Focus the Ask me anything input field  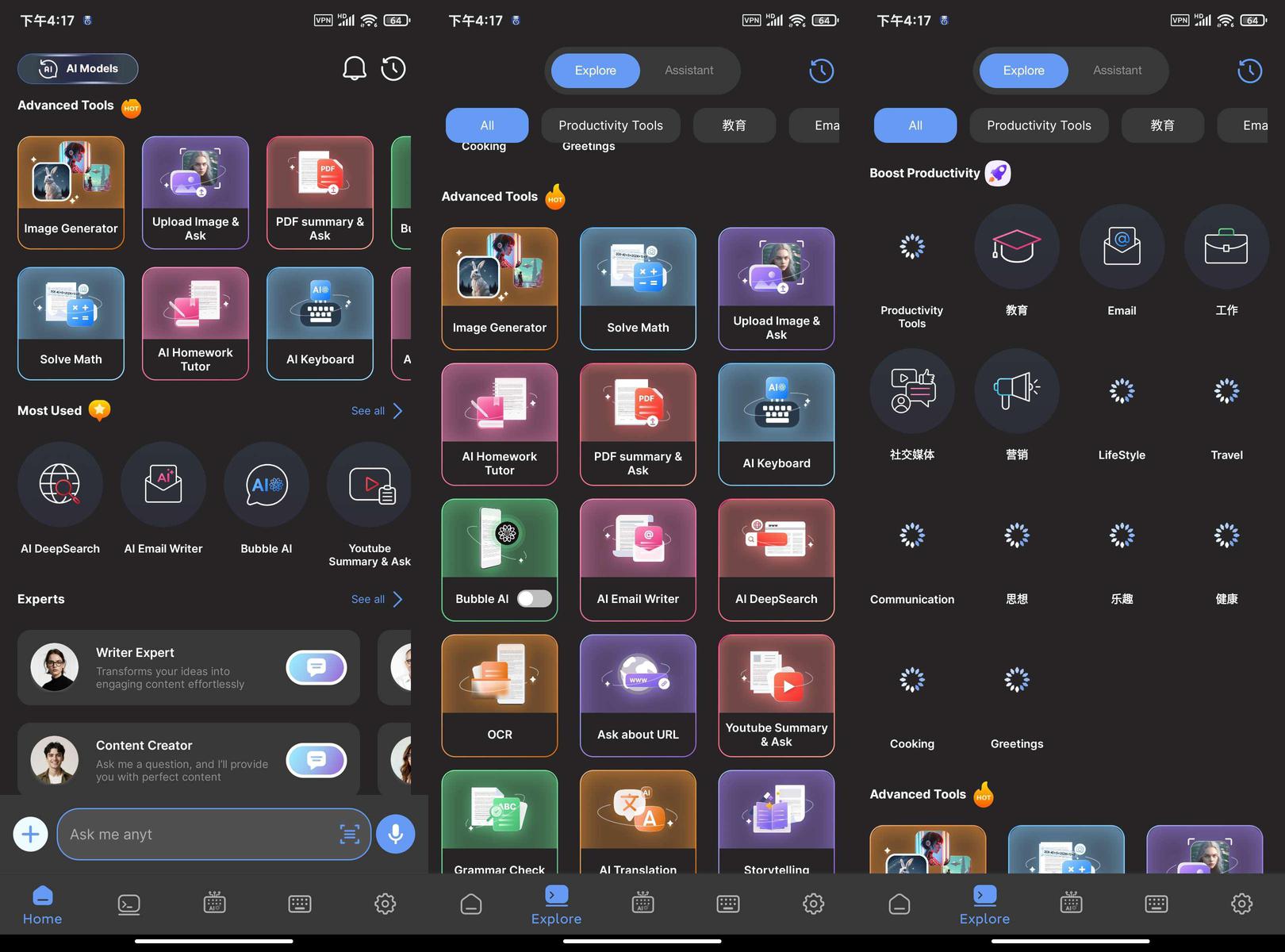click(198, 835)
